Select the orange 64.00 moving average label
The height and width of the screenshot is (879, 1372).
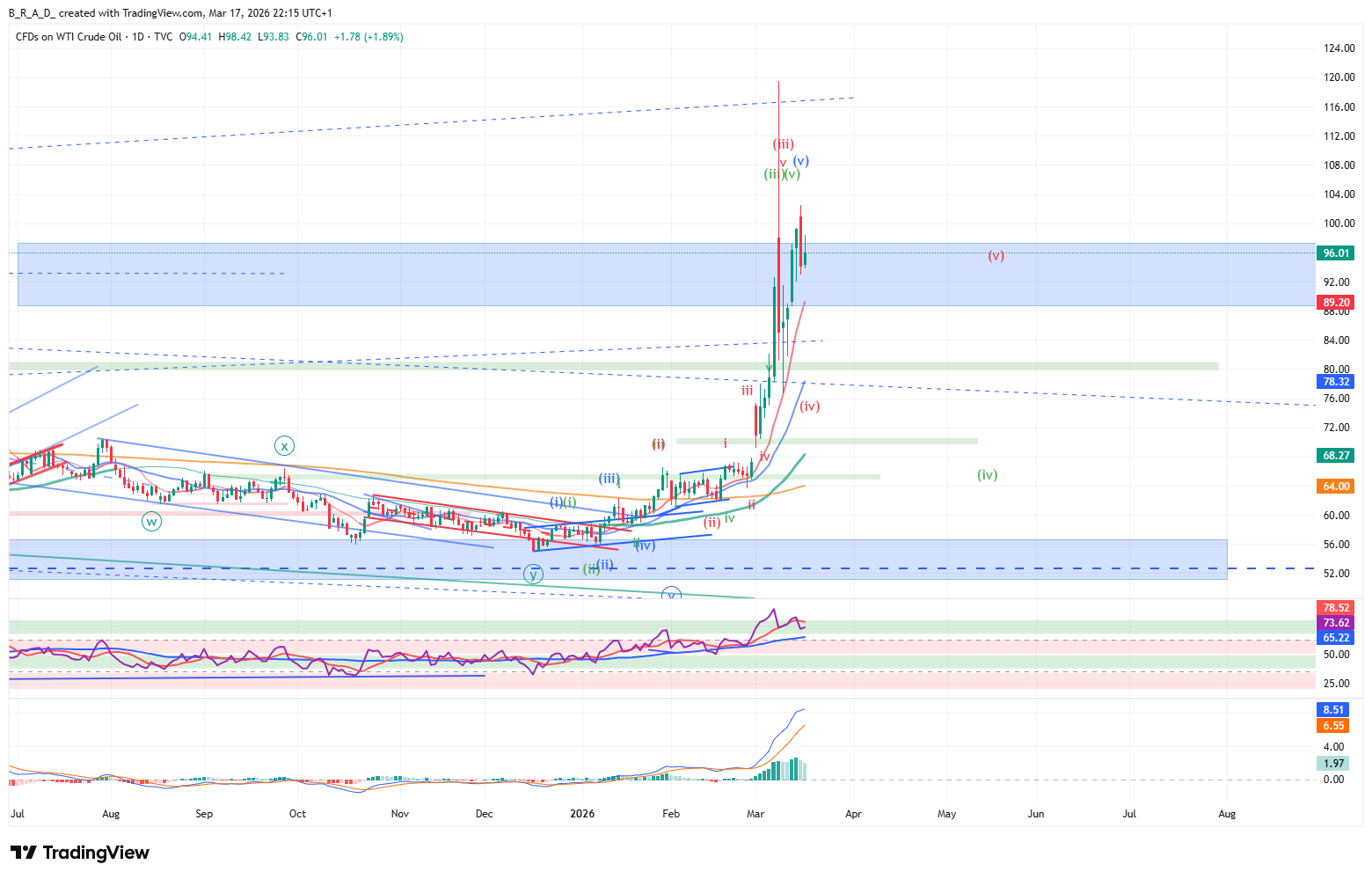[1335, 487]
